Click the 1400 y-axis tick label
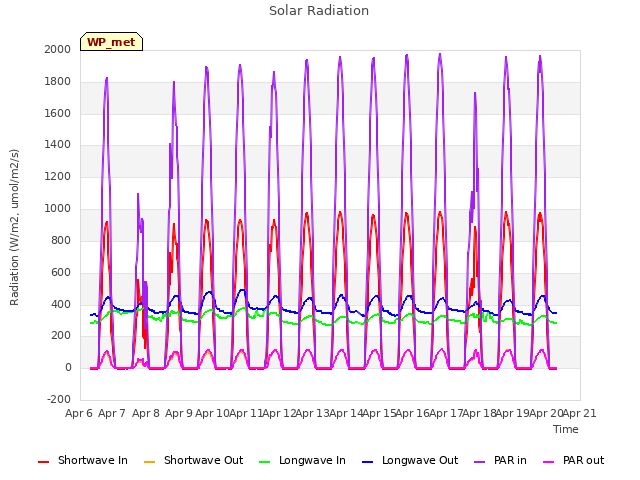 pyautogui.click(x=58, y=144)
